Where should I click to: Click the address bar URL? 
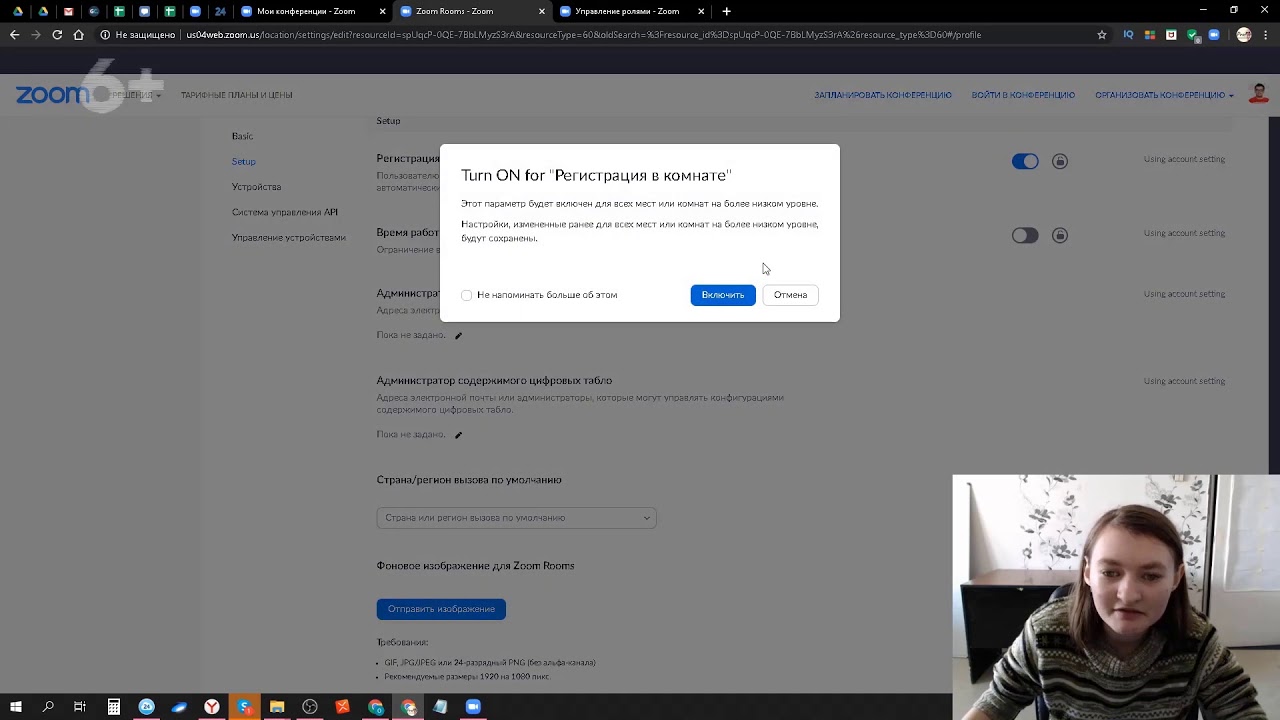point(584,35)
